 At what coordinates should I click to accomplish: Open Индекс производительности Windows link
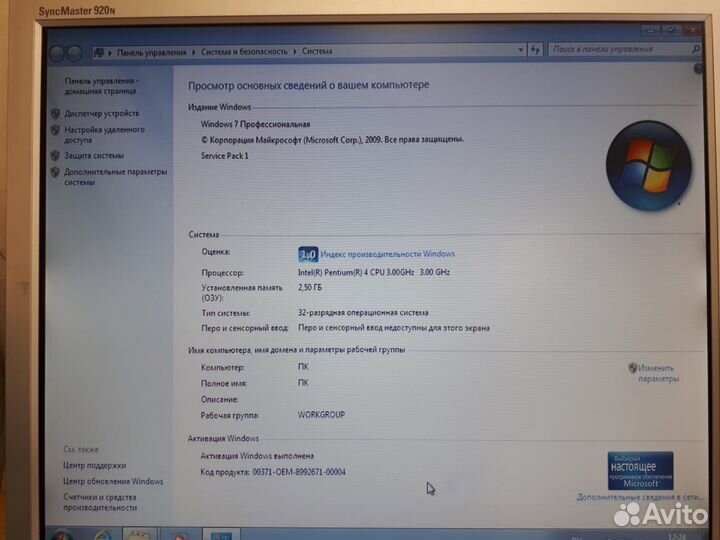[x=388, y=254]
